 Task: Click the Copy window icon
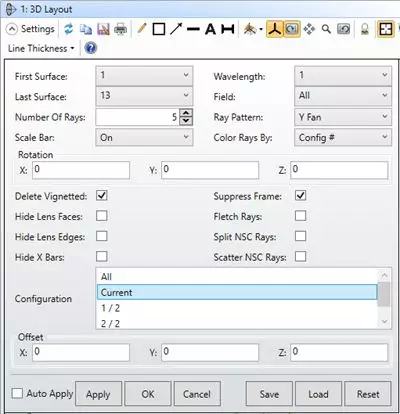pos(86,29)
